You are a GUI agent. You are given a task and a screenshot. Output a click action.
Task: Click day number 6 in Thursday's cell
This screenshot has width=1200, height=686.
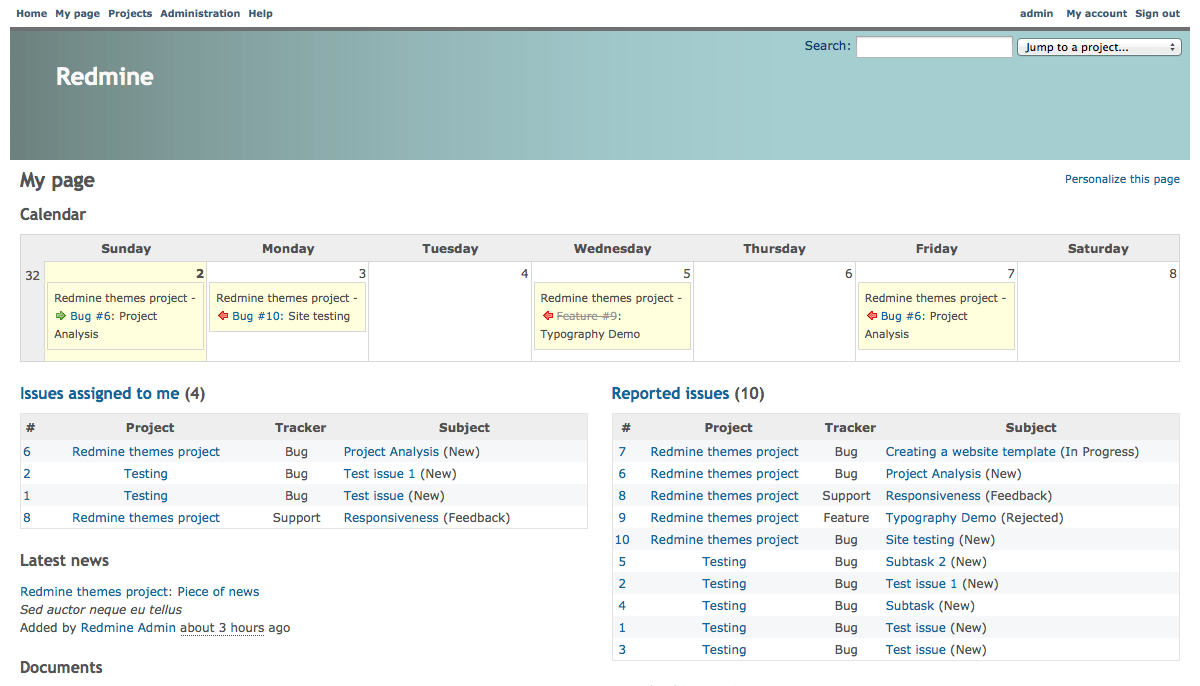point(849,274)
